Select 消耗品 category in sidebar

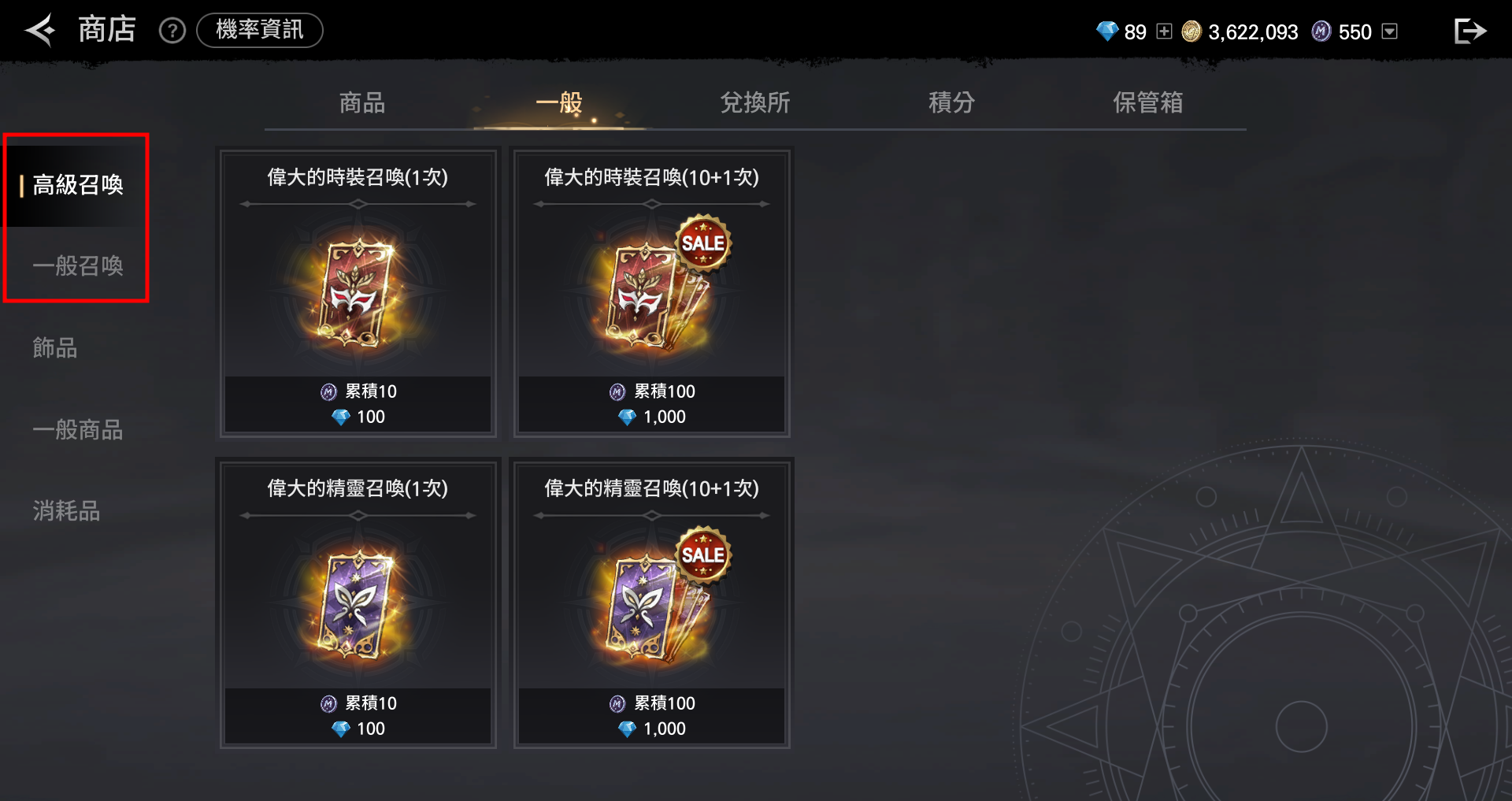66,511
